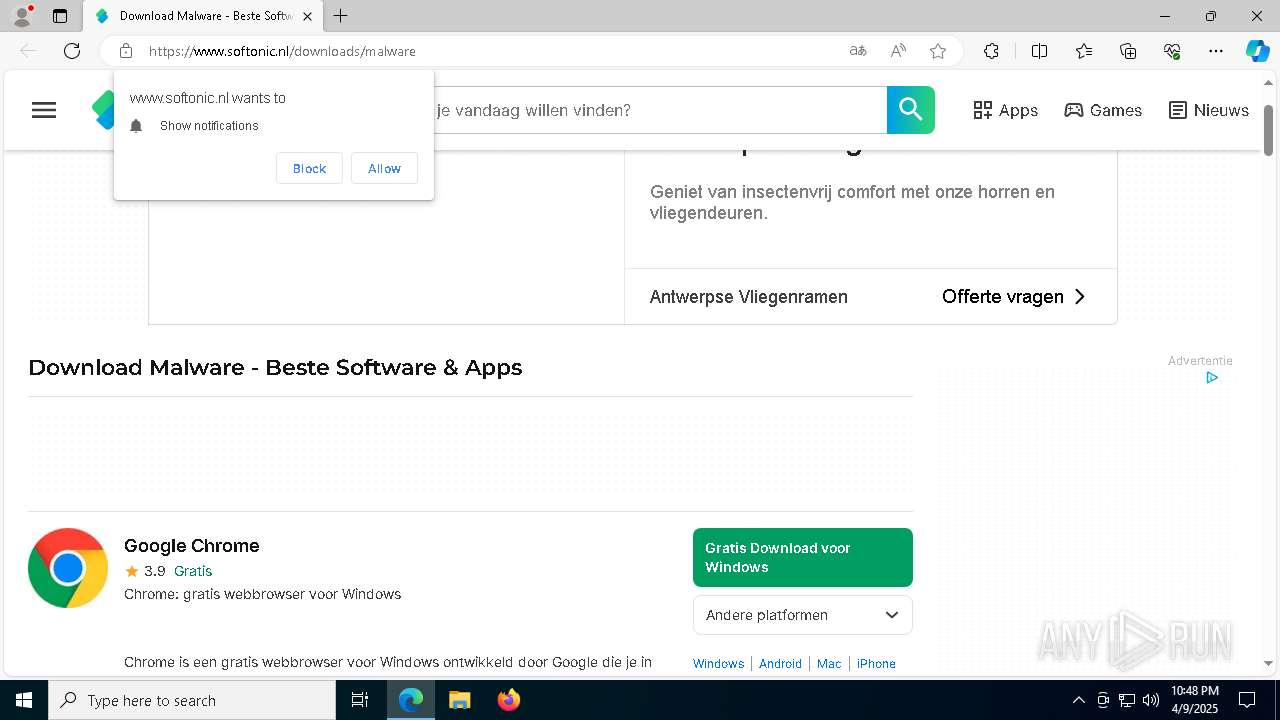Open a new browser tab
Screen dimensions: 1280x720
click(x=341, y=16)
